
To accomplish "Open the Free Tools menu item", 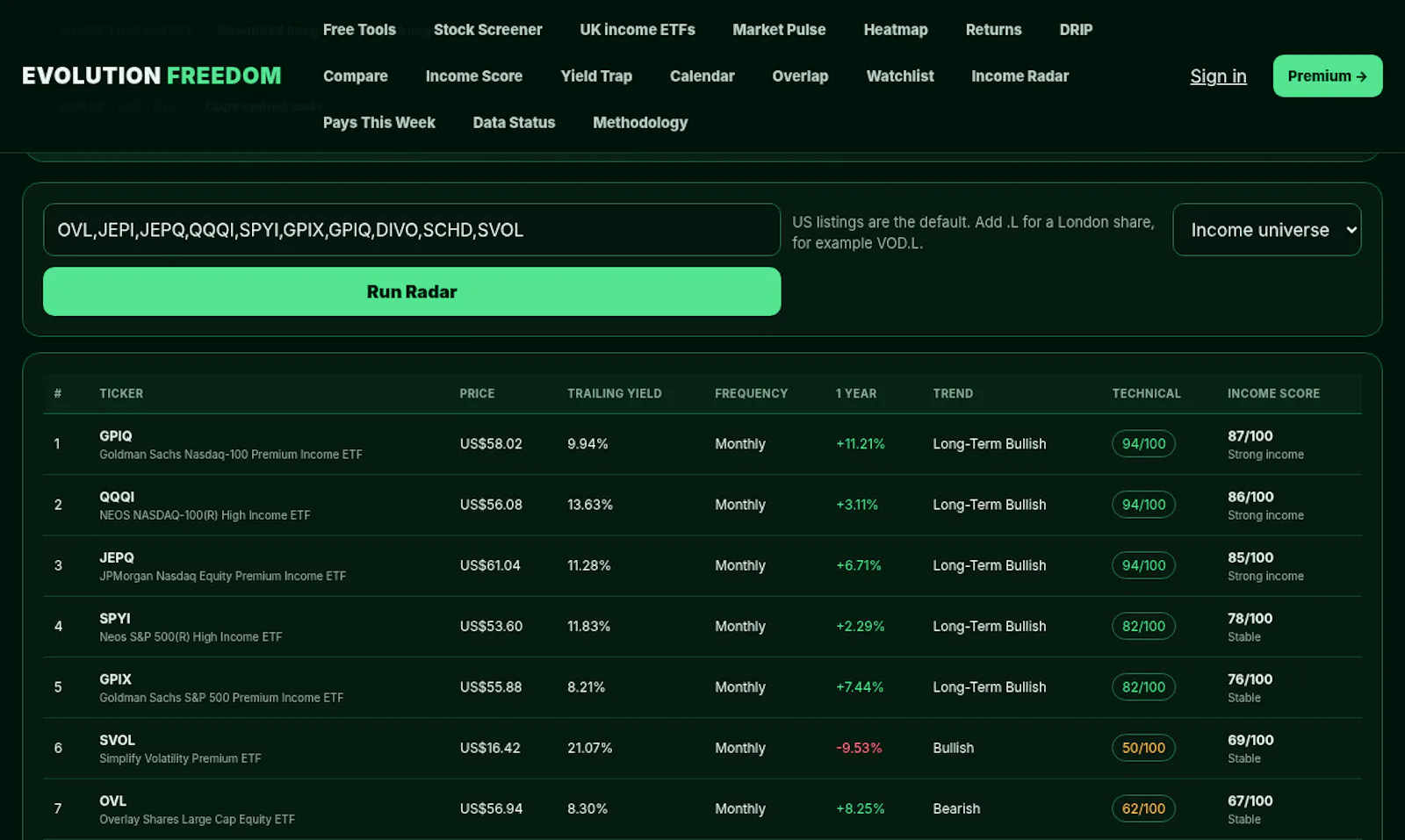I will point(359,30).
